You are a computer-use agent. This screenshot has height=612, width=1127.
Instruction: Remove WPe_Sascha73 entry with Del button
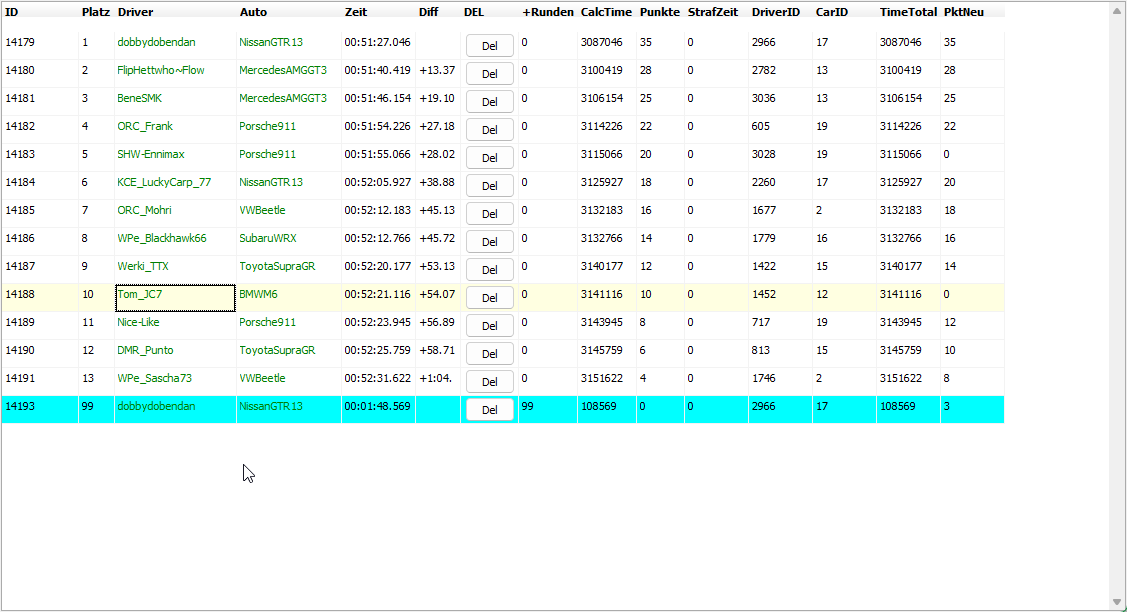(x=489, y=381)
